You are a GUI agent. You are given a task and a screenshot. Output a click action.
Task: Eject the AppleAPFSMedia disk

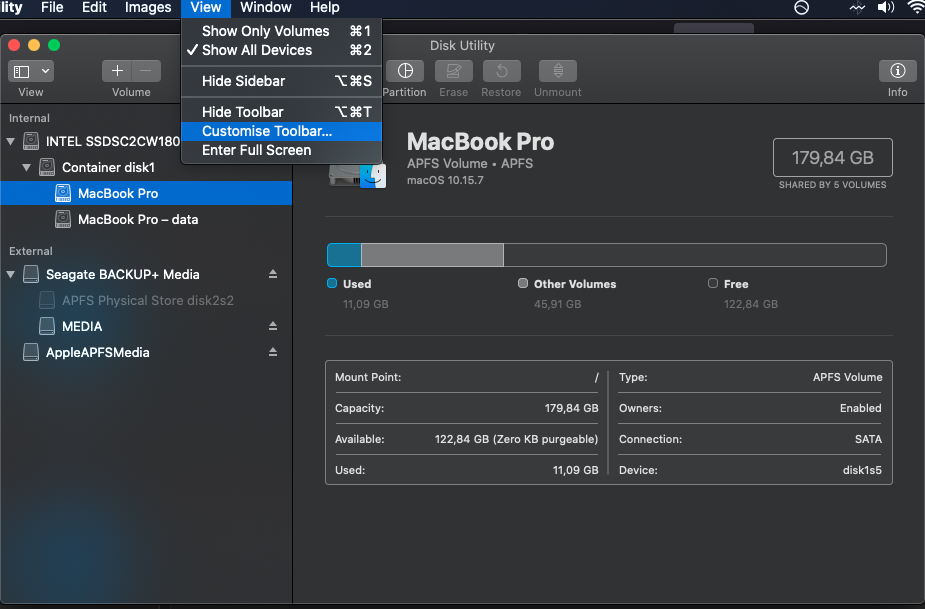(x=273, y=352)
